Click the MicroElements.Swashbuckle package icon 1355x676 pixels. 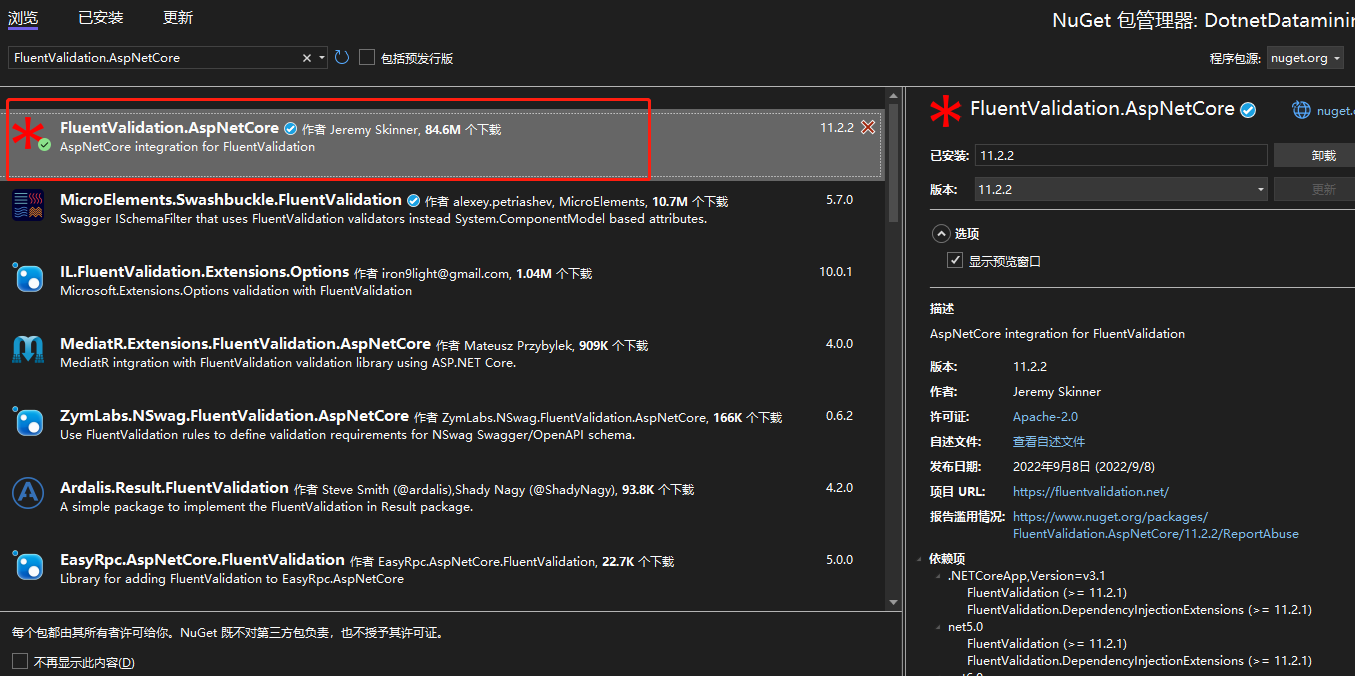pos(28,205)
